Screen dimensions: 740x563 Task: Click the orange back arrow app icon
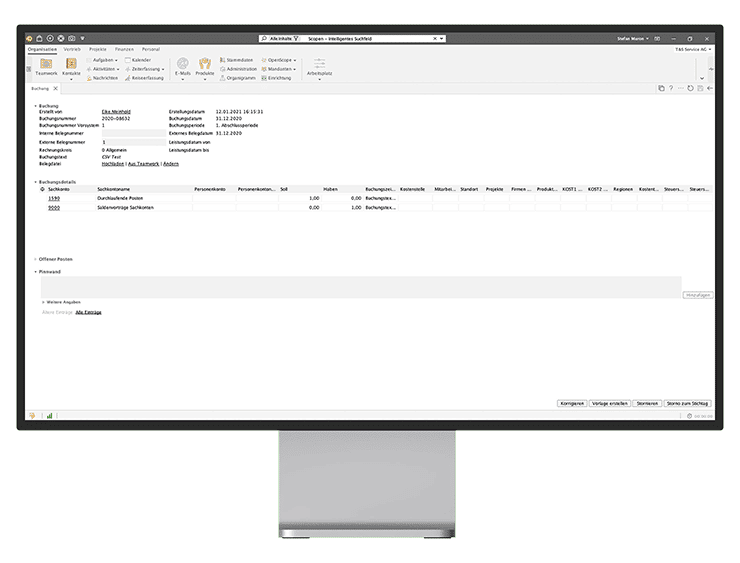click(x=29, y=38)
